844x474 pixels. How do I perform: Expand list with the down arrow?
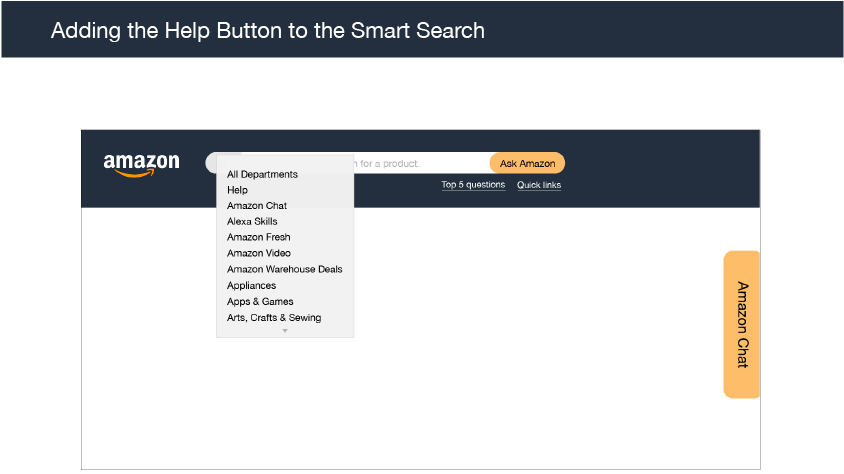coord(285,331)
